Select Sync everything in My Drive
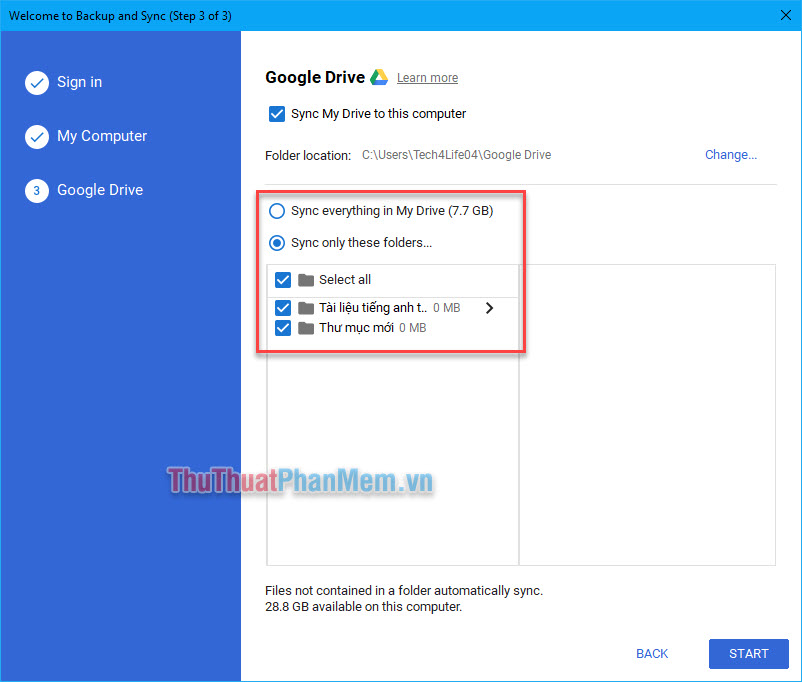The height and width of the screenshot is (682, 802). [276, 211]
